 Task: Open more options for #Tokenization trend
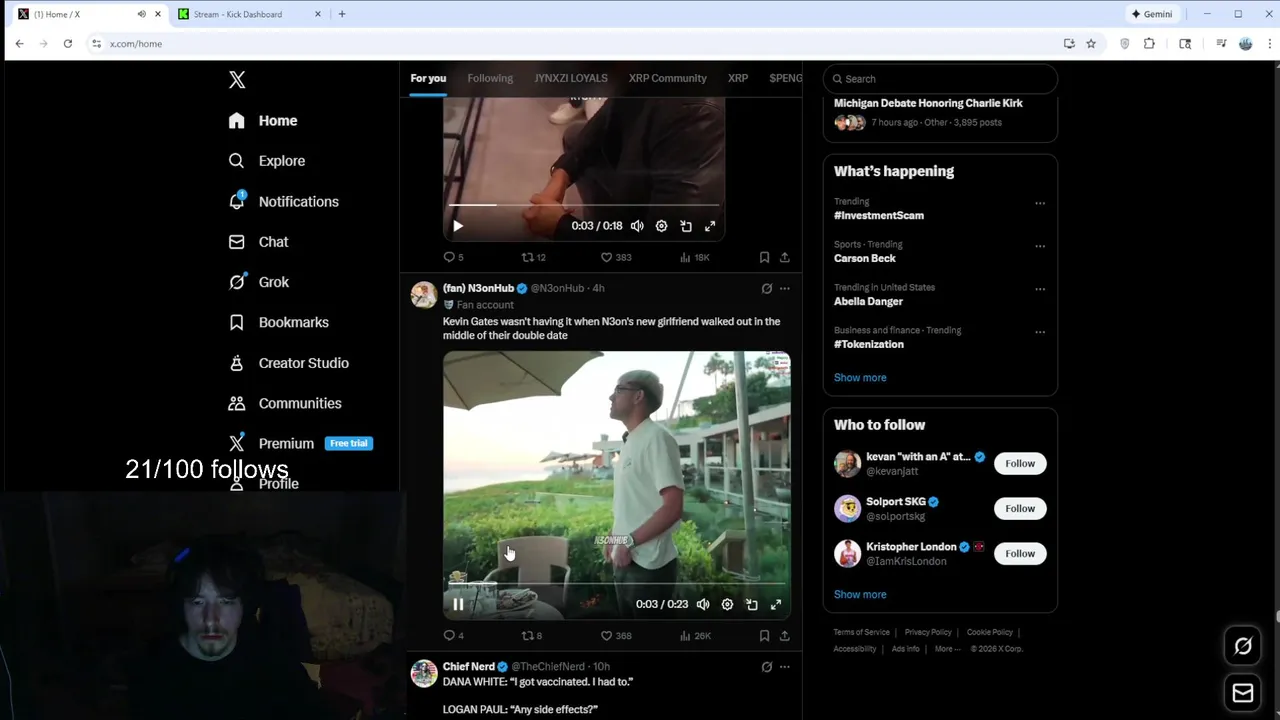pyautogui.click(x=1040, y=332)
